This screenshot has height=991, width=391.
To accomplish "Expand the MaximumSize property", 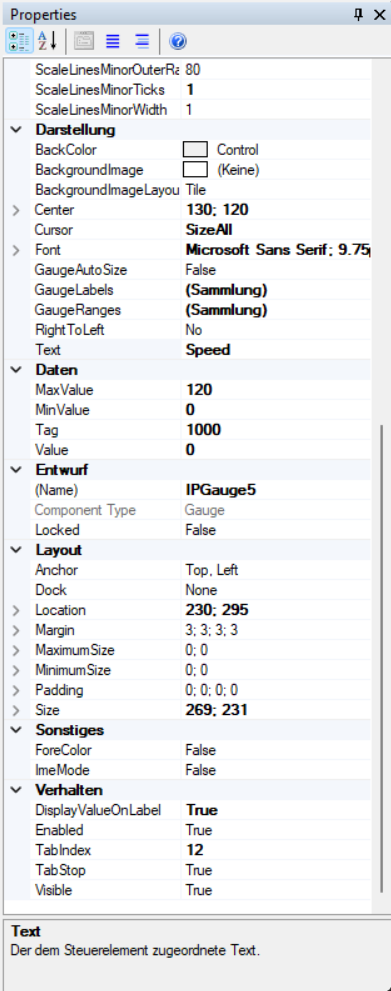I will click(x=16, y=650).
